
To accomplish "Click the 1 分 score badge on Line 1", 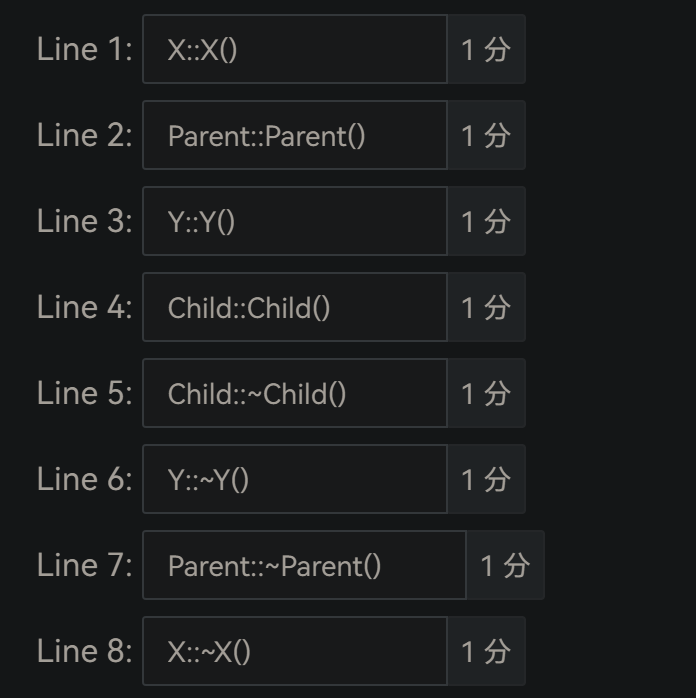I will [486, 49].
